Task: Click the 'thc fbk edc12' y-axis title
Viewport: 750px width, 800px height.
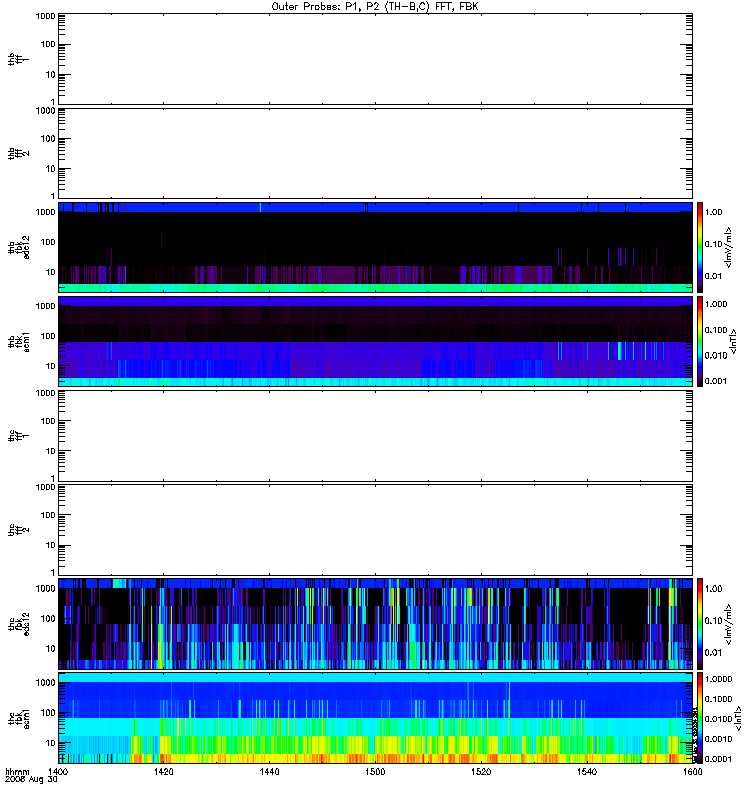Action: [x=19, y=623]
